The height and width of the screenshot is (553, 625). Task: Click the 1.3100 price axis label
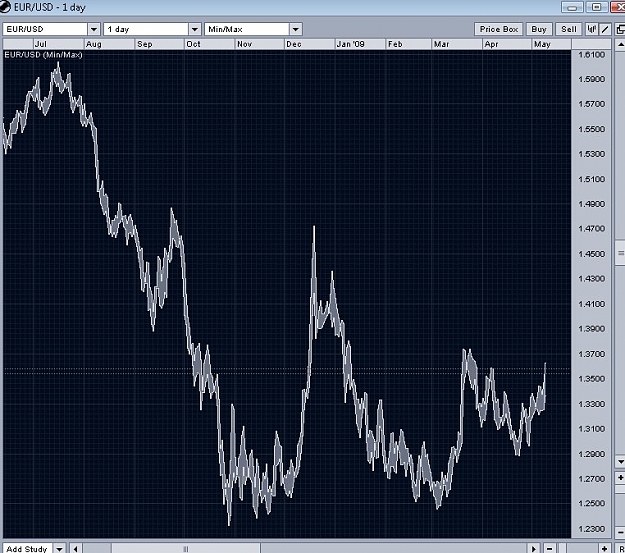pyautogui.click(x=592, y=429)
